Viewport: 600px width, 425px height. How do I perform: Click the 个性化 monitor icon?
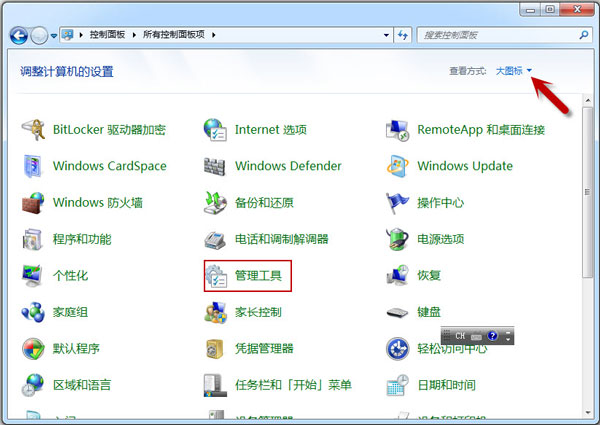[32, 276]
